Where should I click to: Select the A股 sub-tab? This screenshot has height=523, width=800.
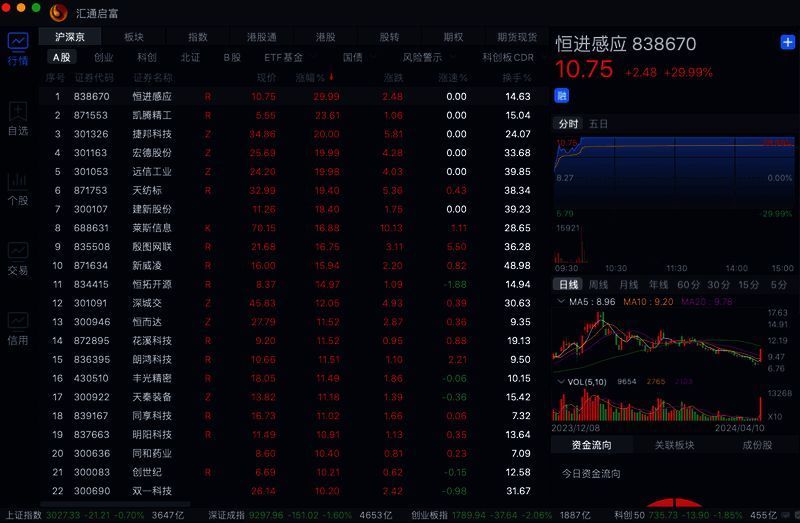[x=62, y=57]
